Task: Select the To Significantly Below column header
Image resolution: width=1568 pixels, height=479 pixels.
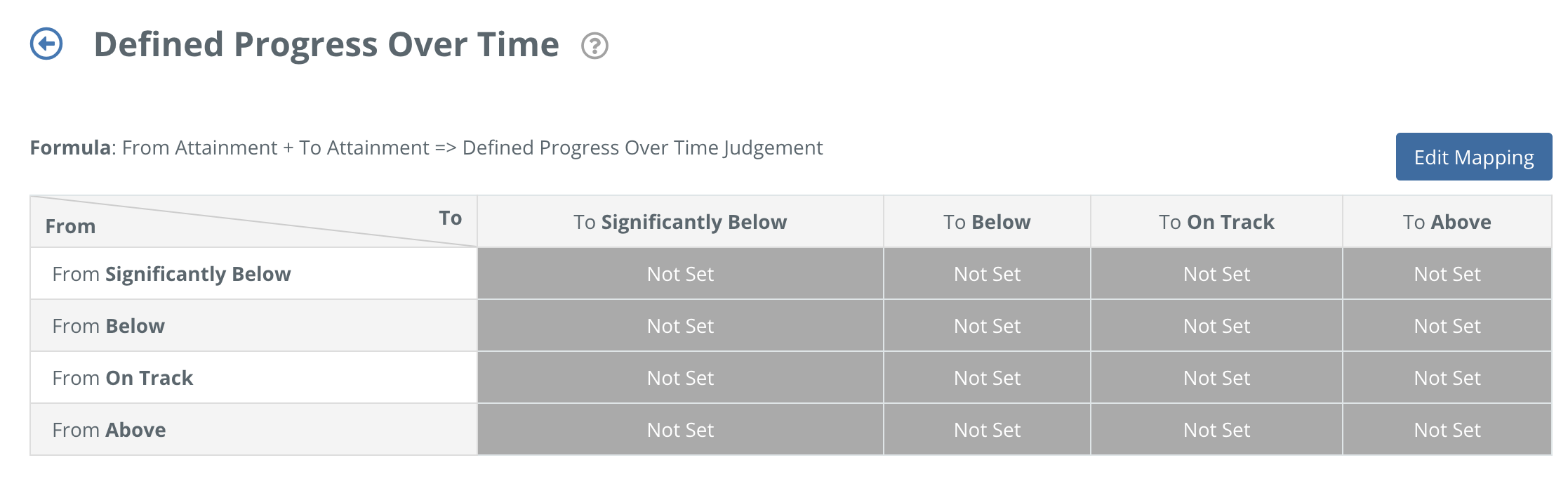Action: click(680, 222)
